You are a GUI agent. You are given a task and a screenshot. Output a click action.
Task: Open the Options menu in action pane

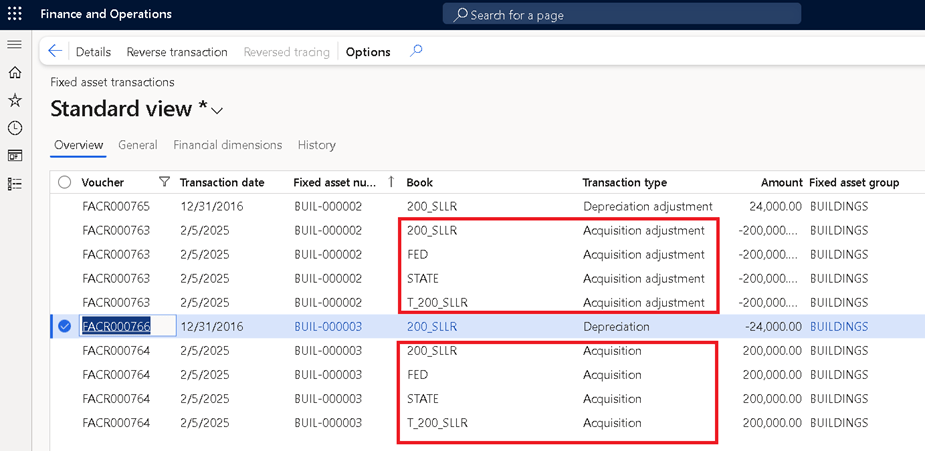368,52
